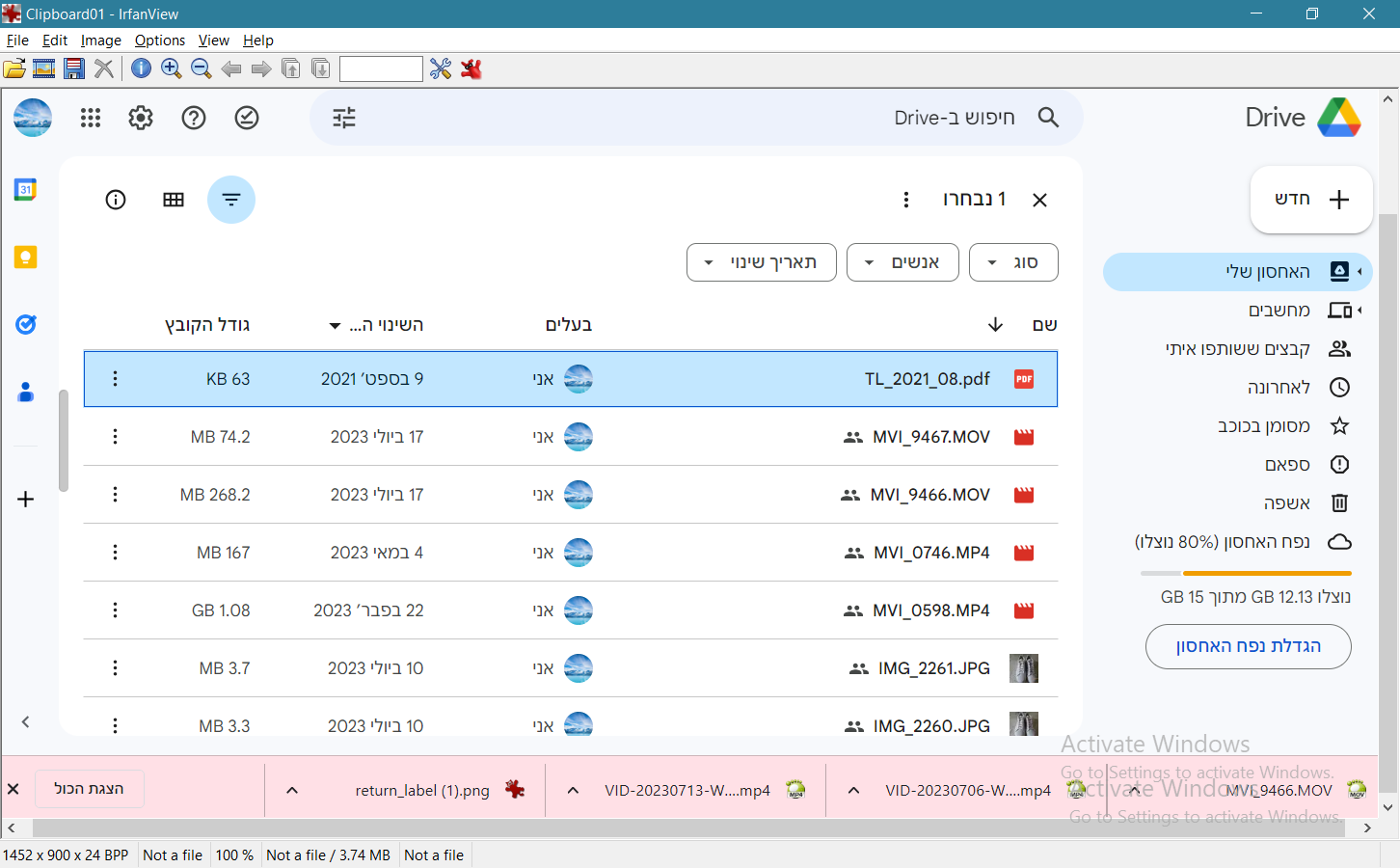Expand the מחשבים tree arrow
Image resolution: width=1400 pixels, height=868 pixels.
pyautogui.click(x=1360, y=311)
